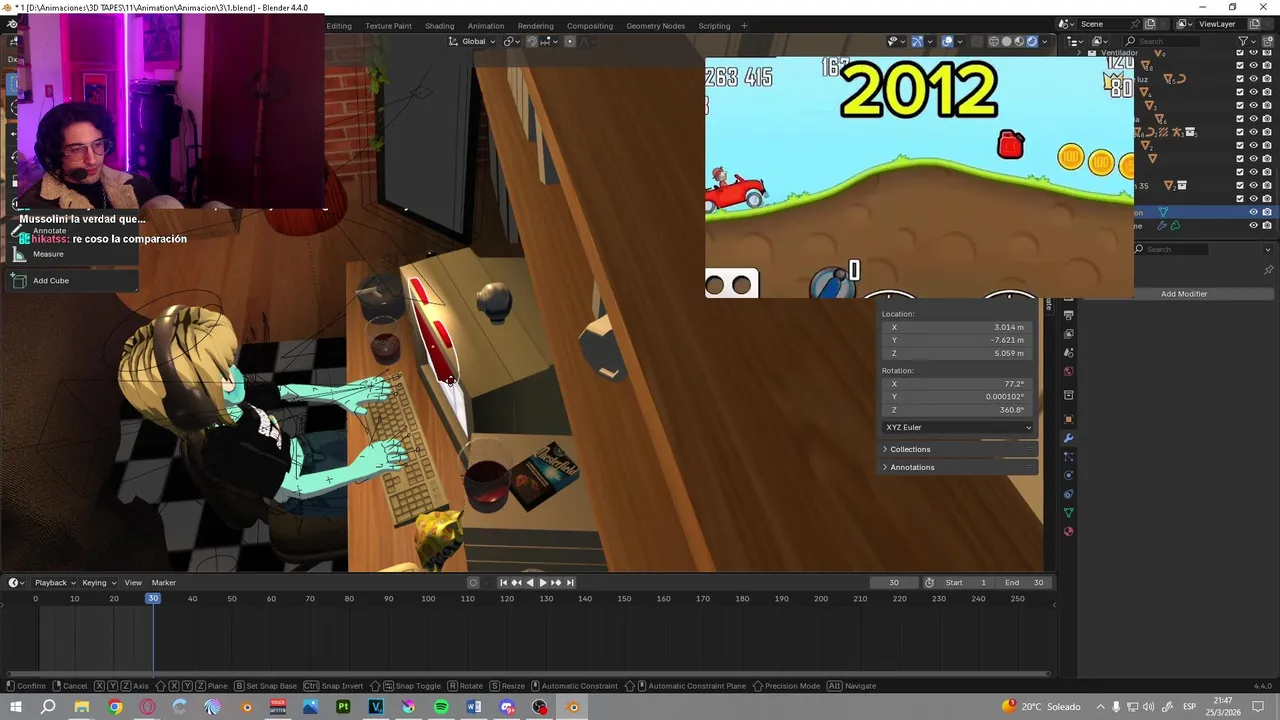This screenshot has height=720, width=1280.
Task: Open the XYZ Euler rotation mode dropdown
Action: tap(958, 427)
